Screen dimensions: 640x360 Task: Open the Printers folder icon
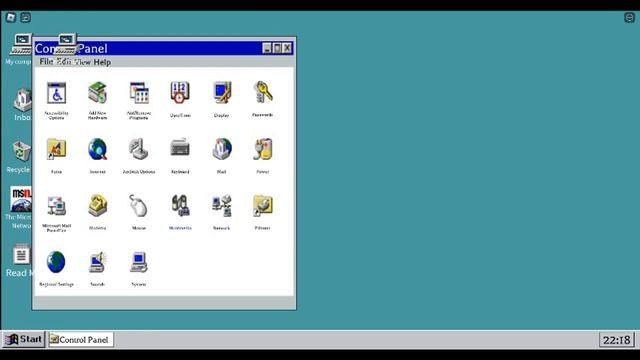coord(263,205)
